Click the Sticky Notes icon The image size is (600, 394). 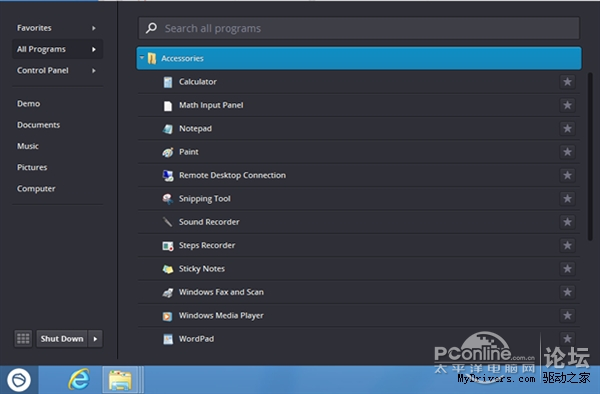pyautogui.click(x=168, y=269)
